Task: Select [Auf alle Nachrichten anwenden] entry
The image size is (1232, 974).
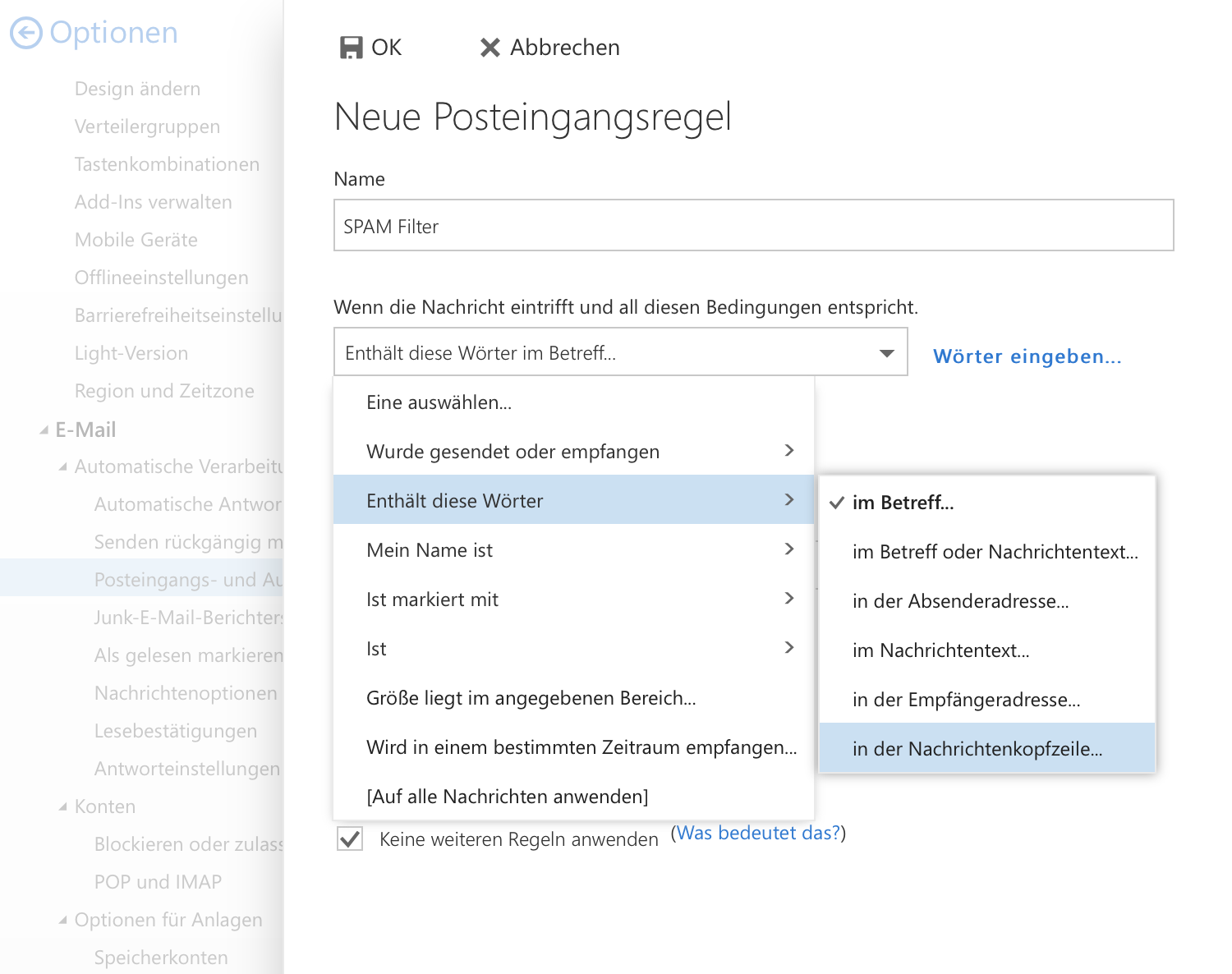Action: tap(573, 797)
